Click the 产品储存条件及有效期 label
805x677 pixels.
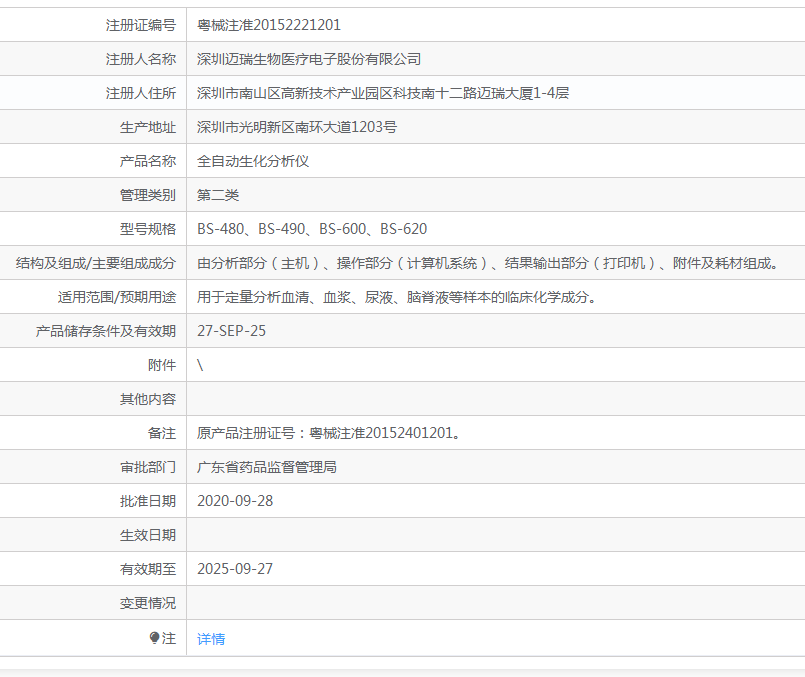point(106,331)
